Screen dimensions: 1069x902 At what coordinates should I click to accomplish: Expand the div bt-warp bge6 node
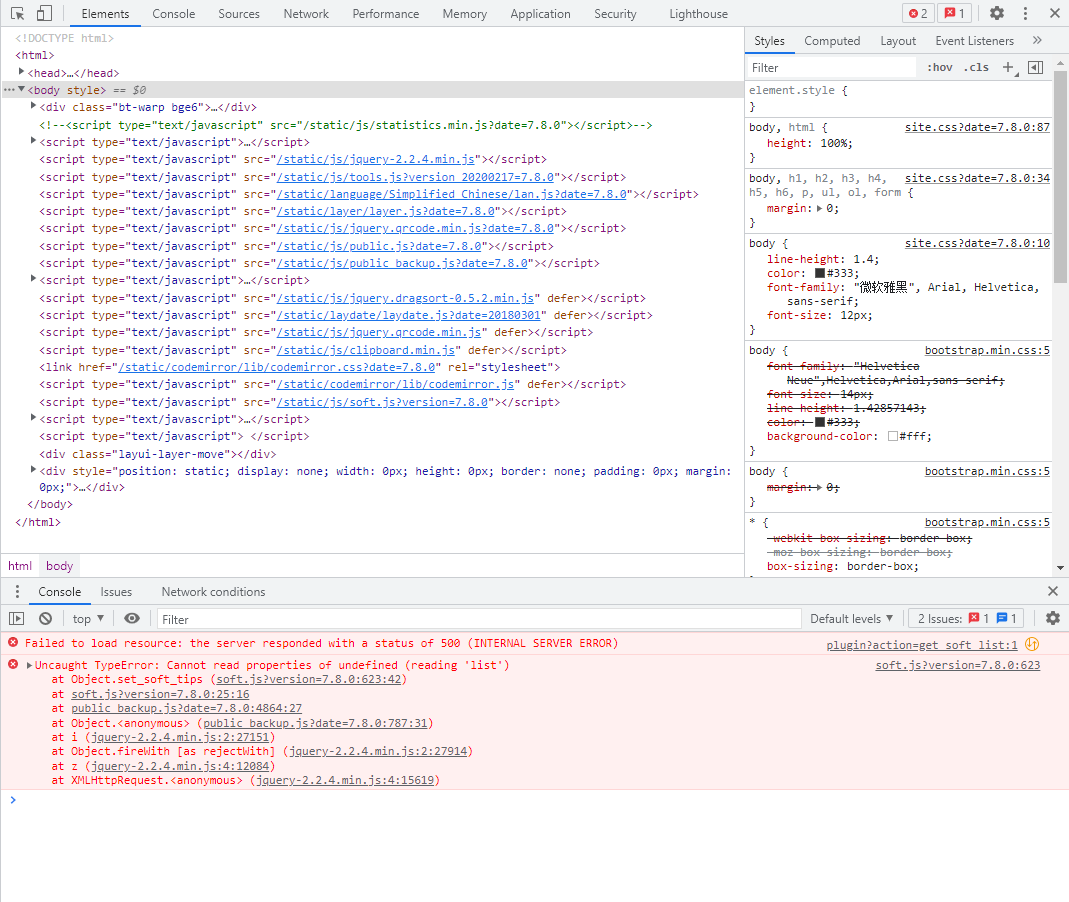point(33,106)
